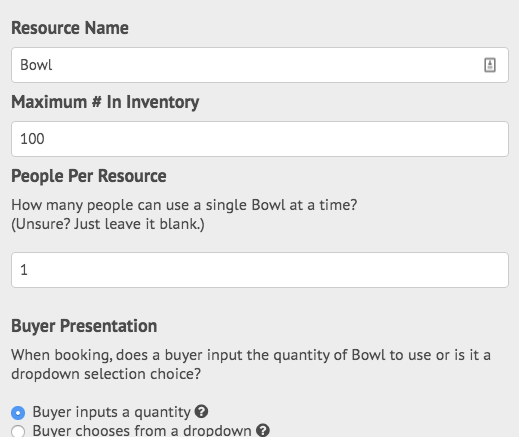Focus the Resource Name input containing Bowl
Image resolution: width=519 pixels, height=437 pixels.
(x=260, y=65)
